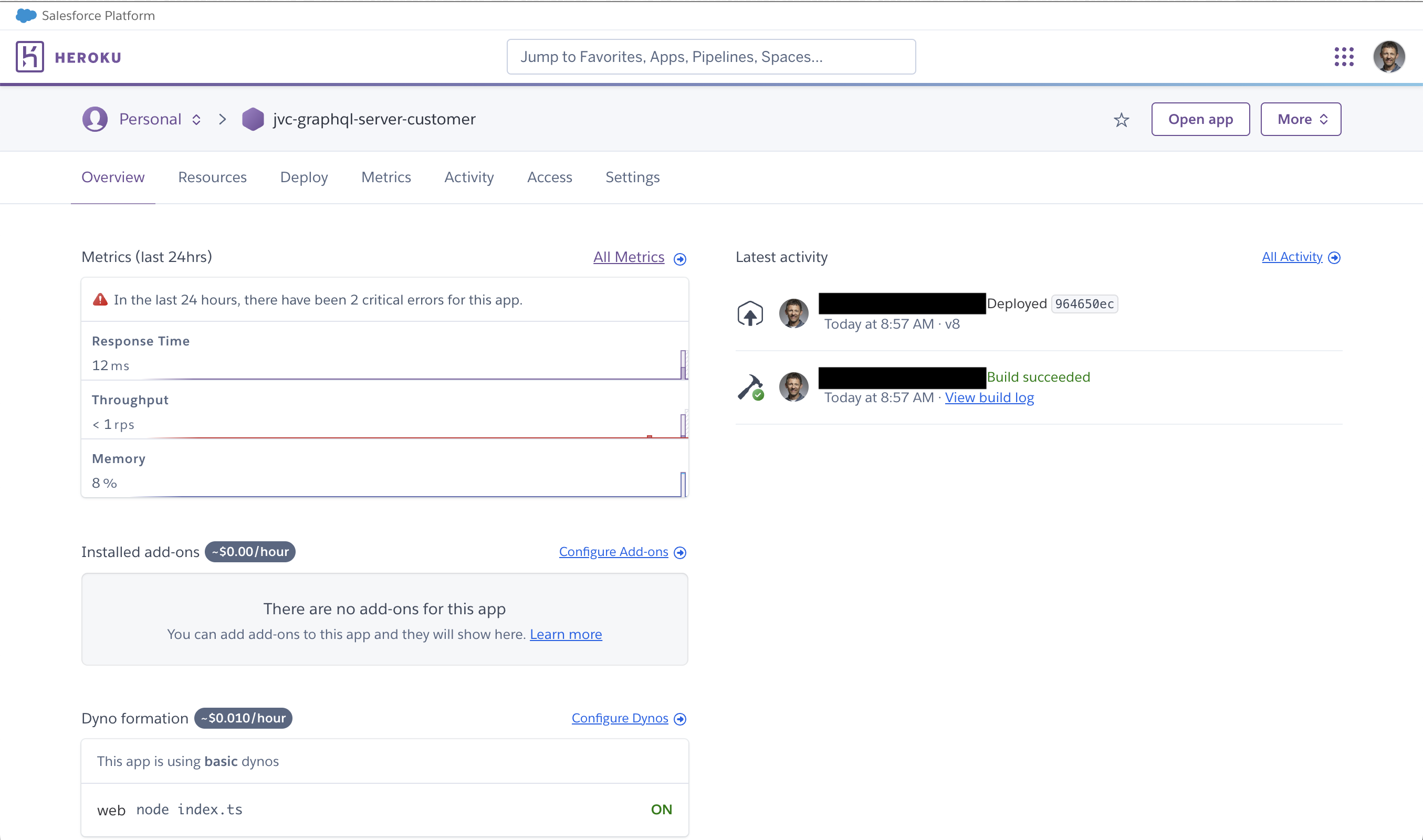Open your profile avatar menu
Screen dimensions: 1423x840
pyautogui.click(x=1390, y=57)
